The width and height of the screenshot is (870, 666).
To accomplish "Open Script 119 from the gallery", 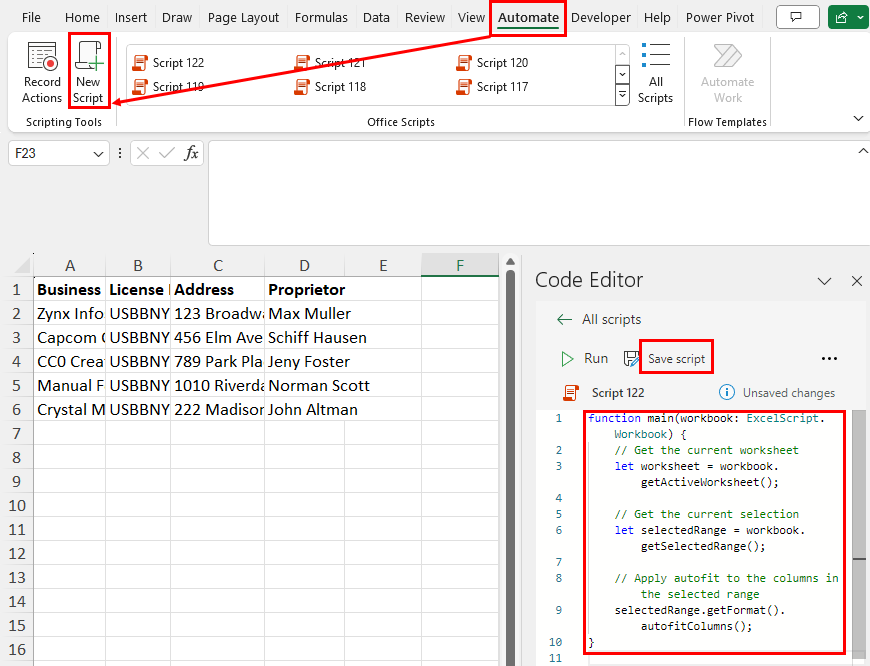I will [168, 87].
